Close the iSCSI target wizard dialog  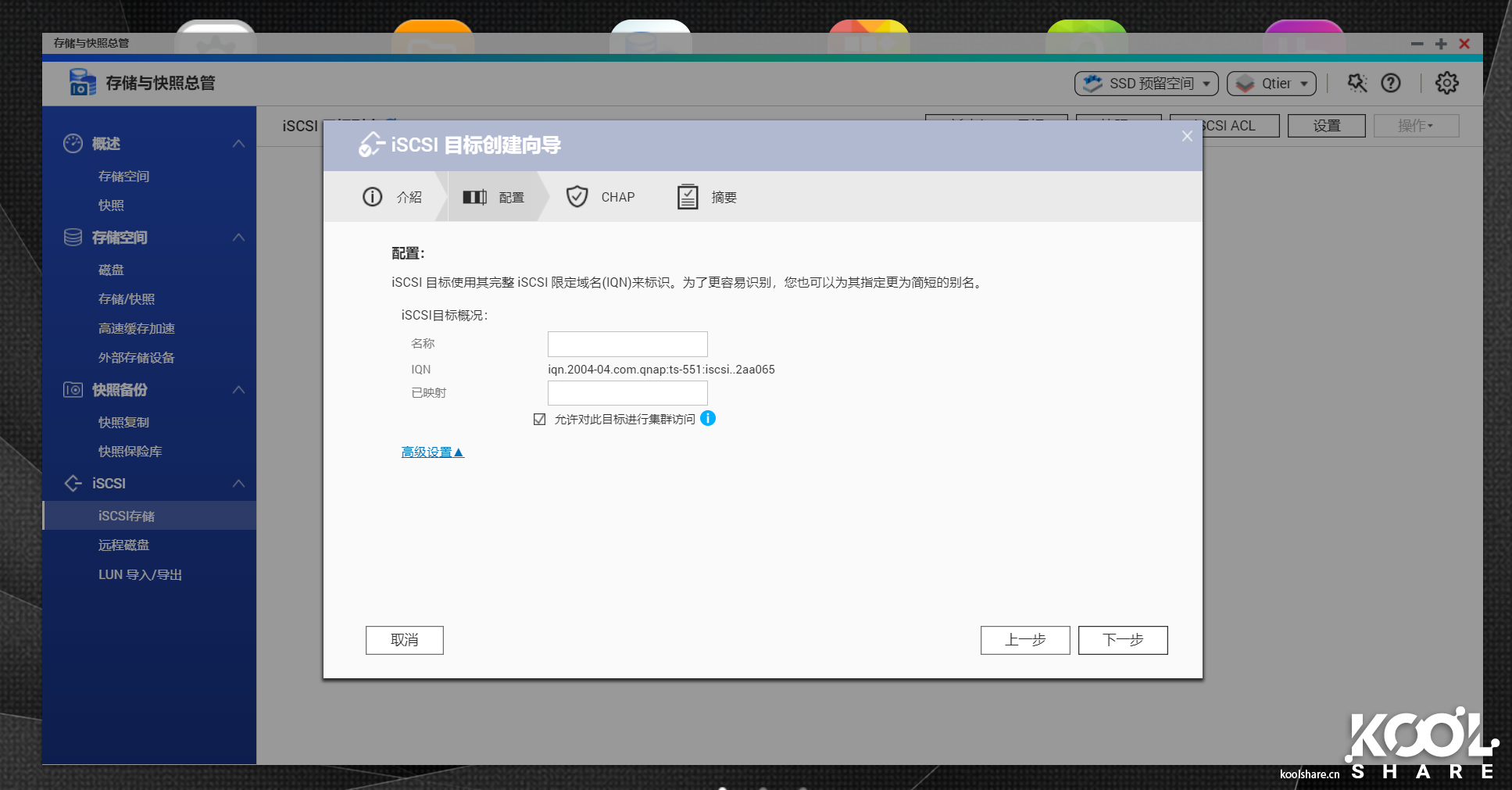1187,136
